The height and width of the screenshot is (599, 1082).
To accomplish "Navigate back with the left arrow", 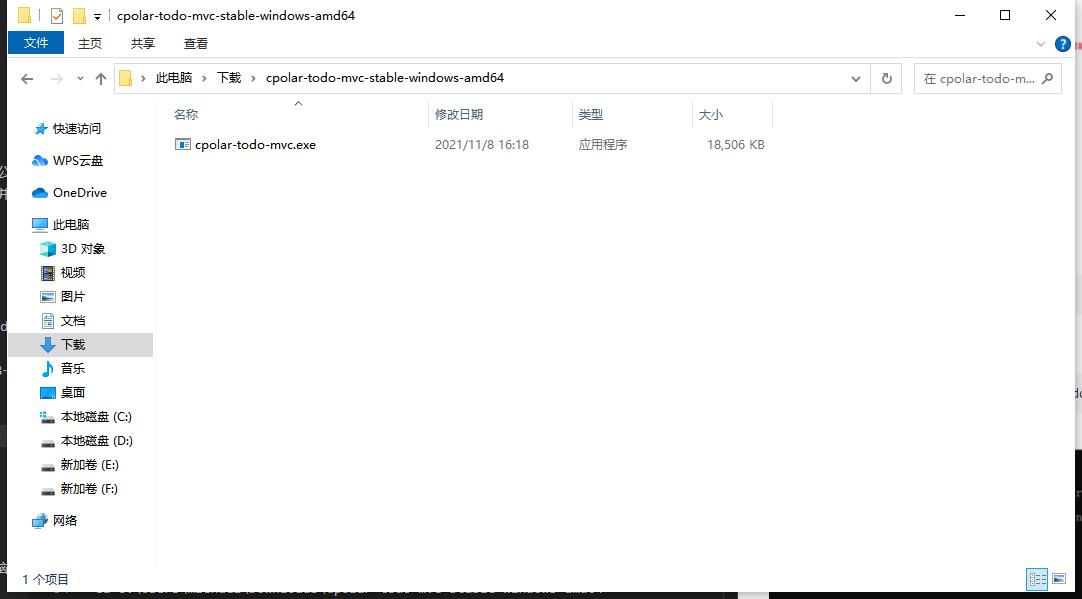I will coord(27,79).
